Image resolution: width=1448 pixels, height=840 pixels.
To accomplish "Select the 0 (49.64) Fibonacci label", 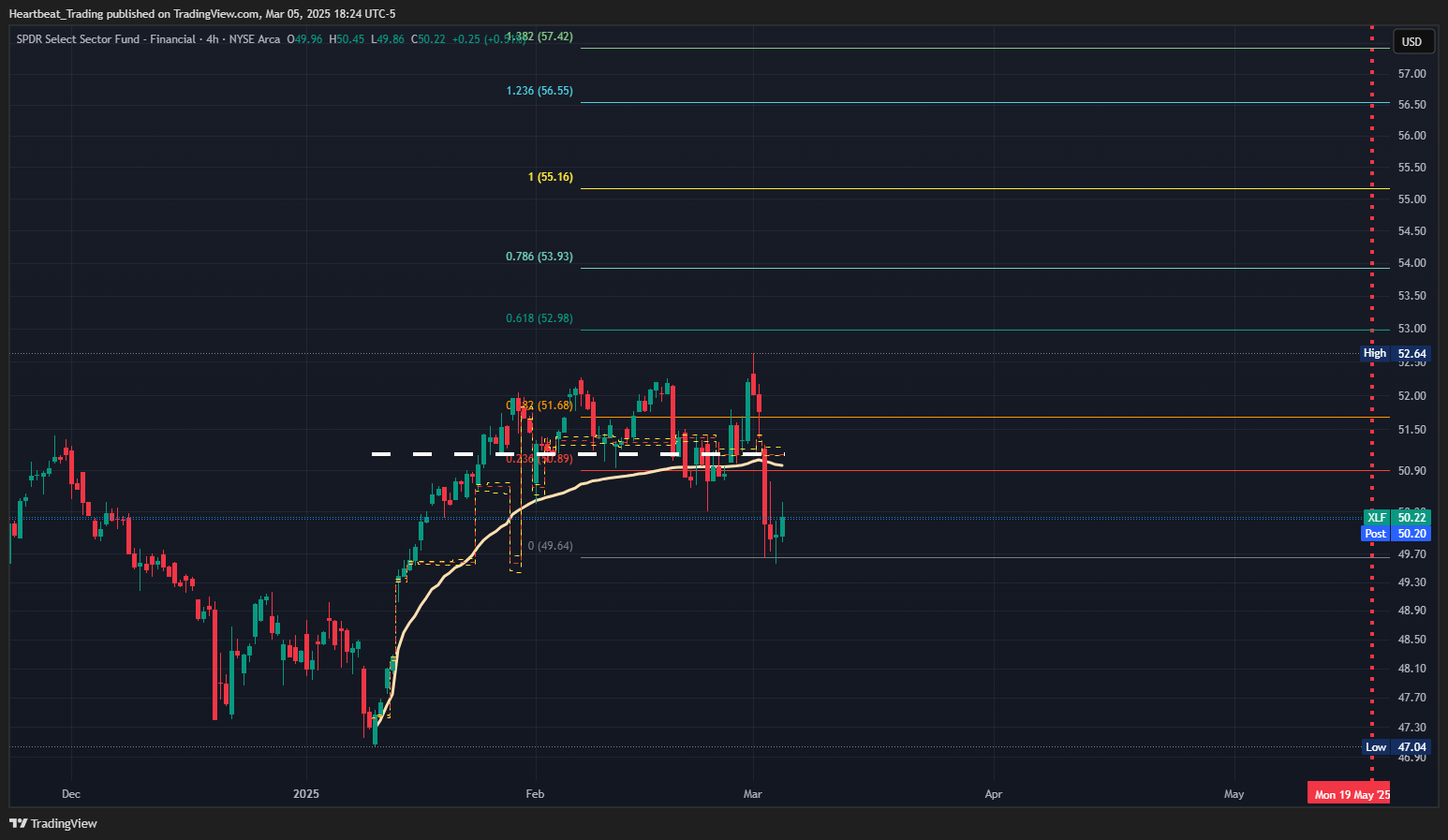I will click(x=551, y=546).
